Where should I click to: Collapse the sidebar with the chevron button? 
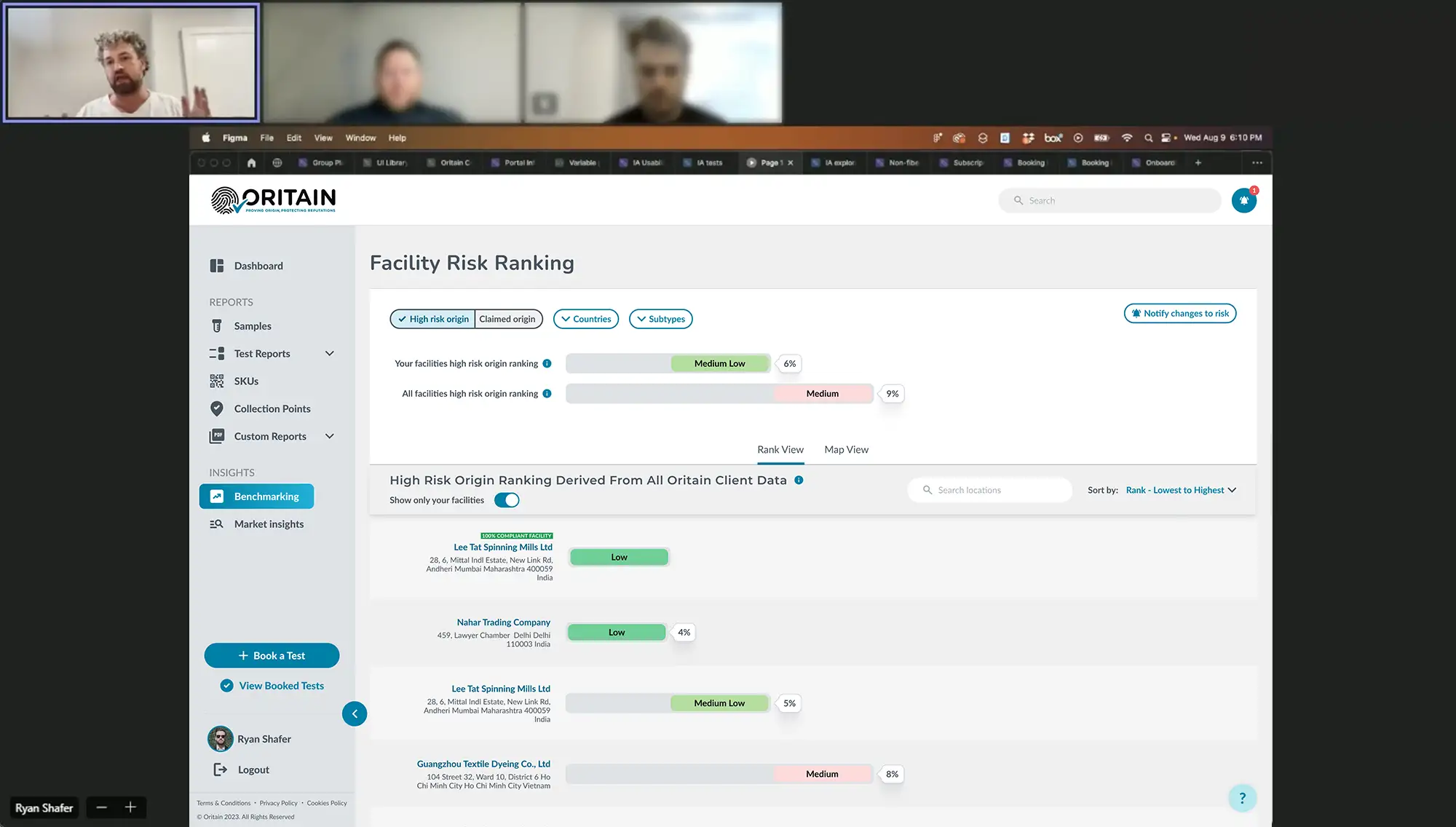tap(355, 713)
